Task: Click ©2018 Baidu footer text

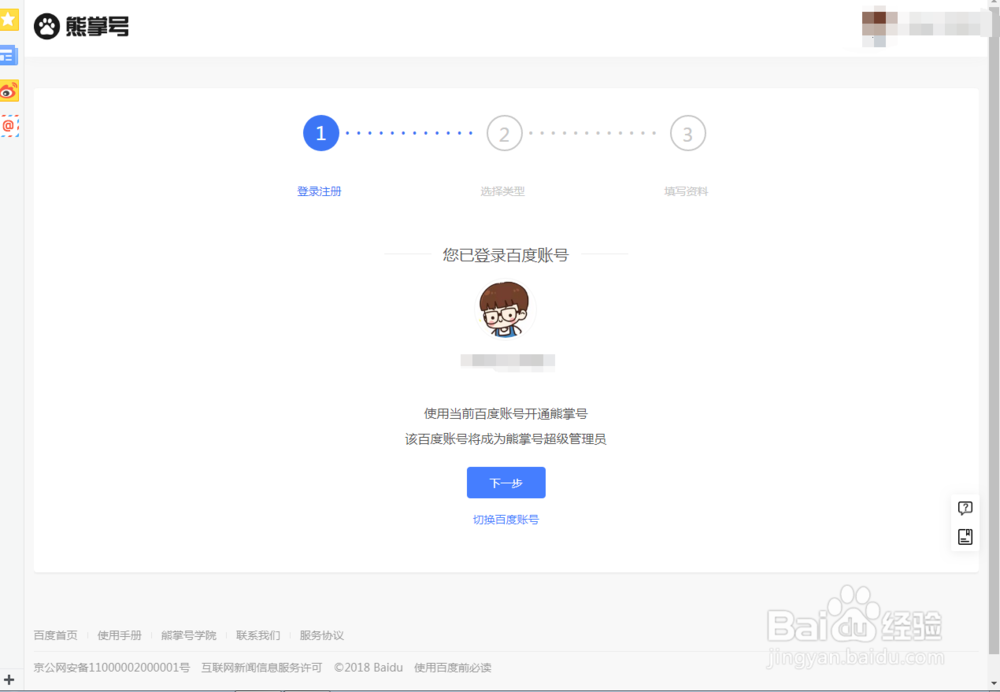Action: click(369, 668)
